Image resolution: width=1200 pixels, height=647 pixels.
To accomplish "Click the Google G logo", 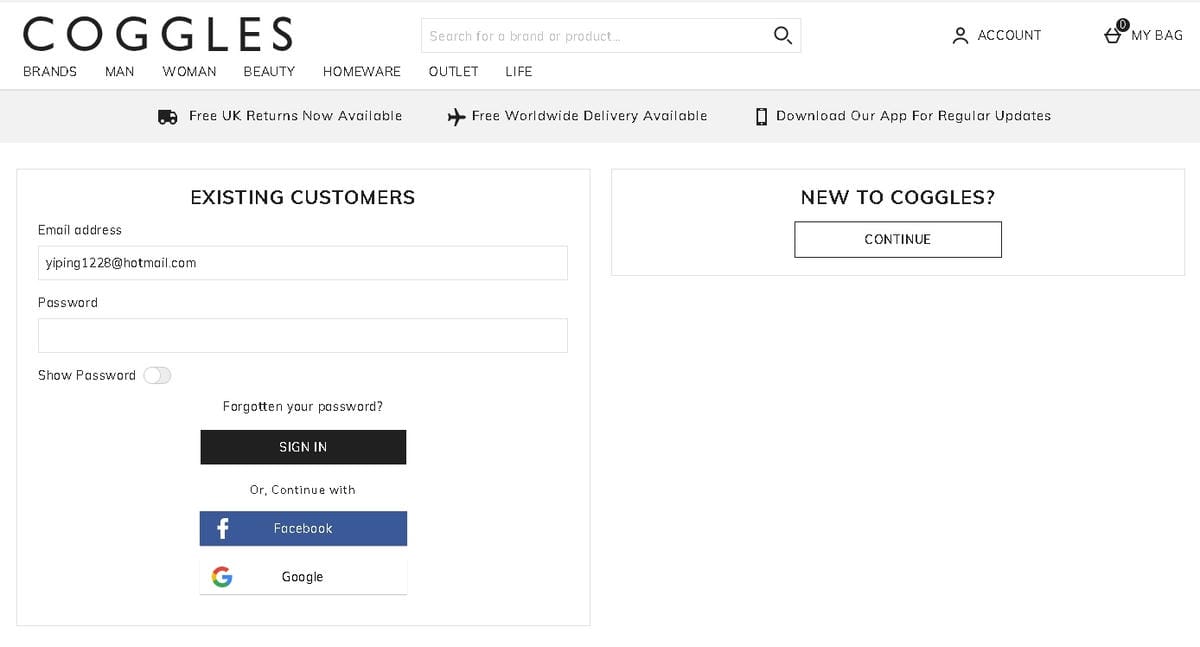I will 222,577.
